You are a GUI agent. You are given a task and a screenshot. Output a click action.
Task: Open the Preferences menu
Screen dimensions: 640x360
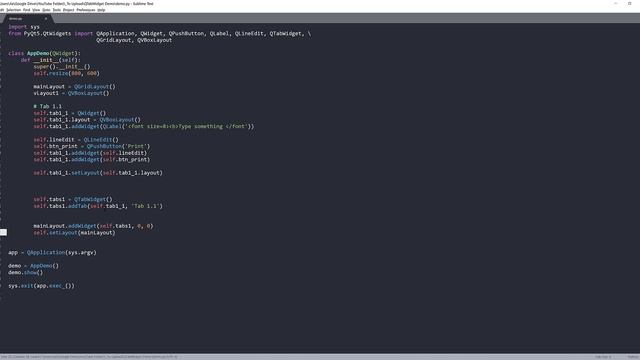(x=86, y=10)
